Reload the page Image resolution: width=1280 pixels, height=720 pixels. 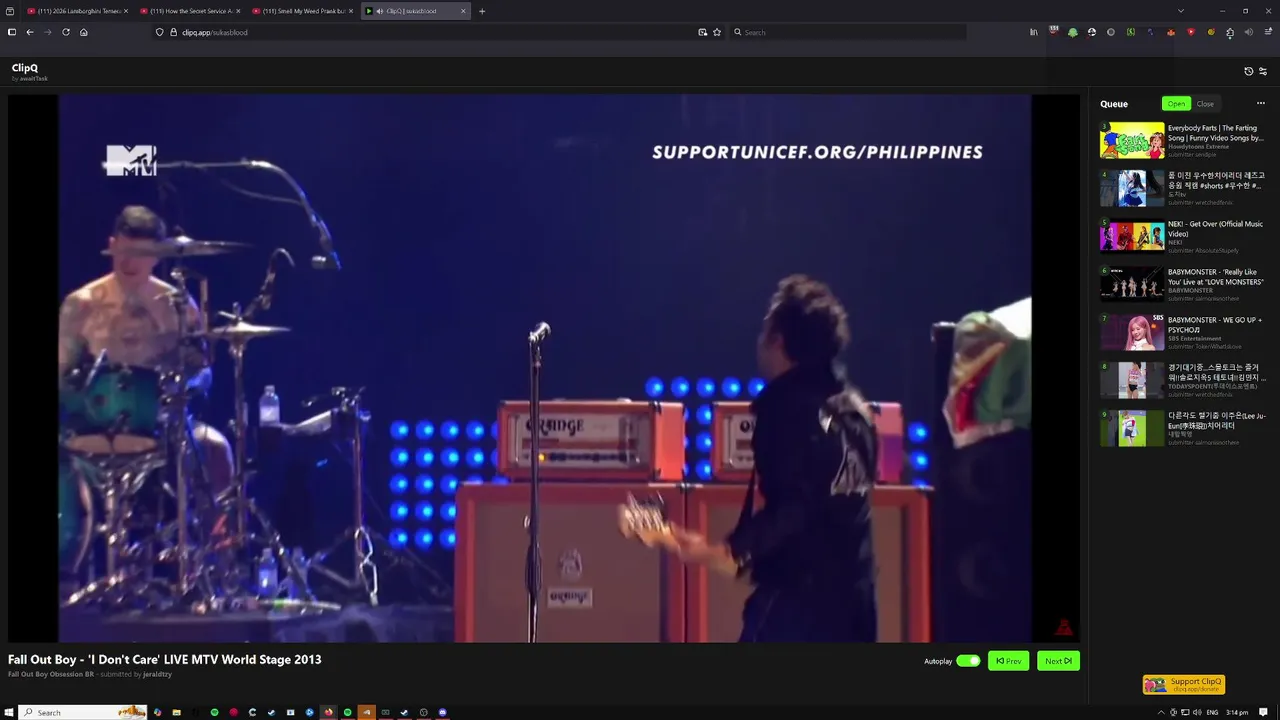[x=66, y=32]
